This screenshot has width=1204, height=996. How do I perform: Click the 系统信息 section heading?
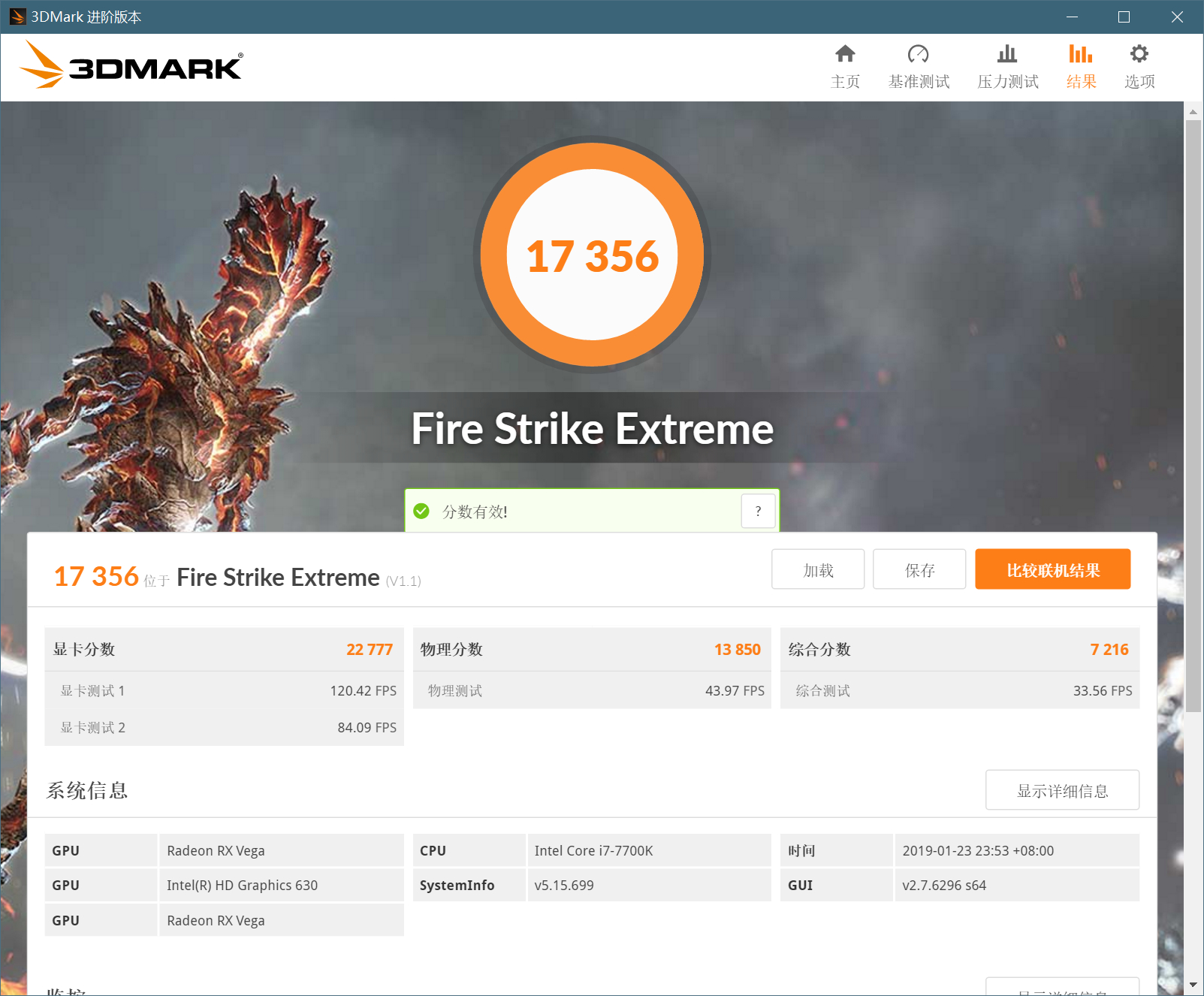87,790
